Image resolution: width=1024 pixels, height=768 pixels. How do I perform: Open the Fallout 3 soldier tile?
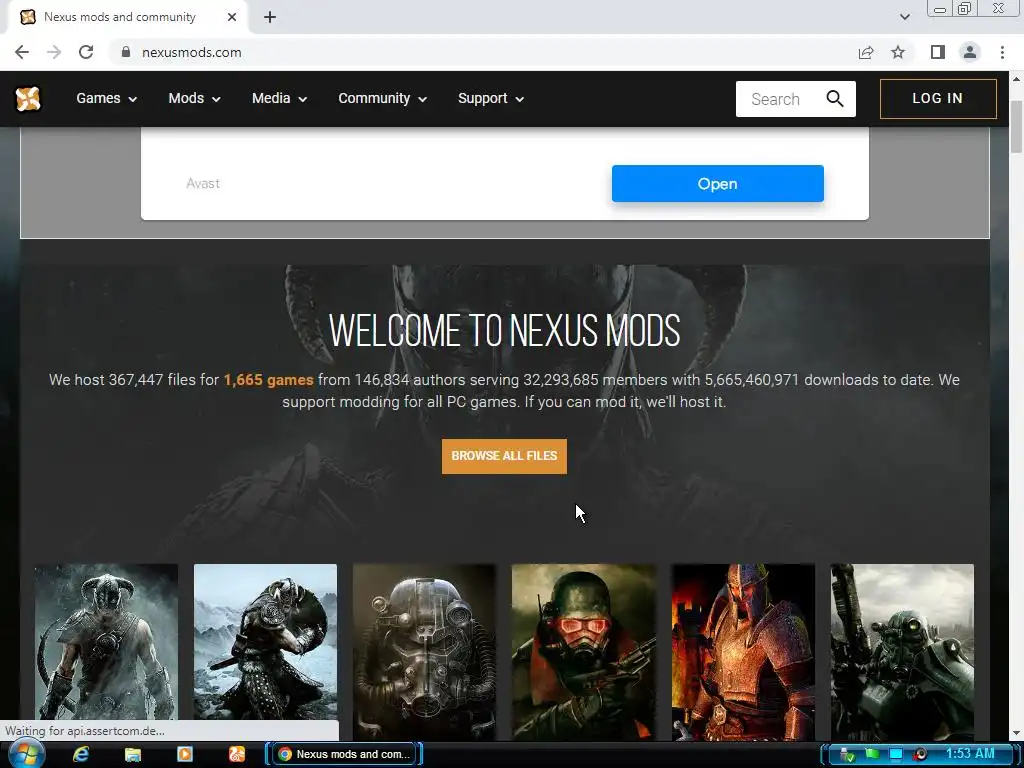point(902,652)
